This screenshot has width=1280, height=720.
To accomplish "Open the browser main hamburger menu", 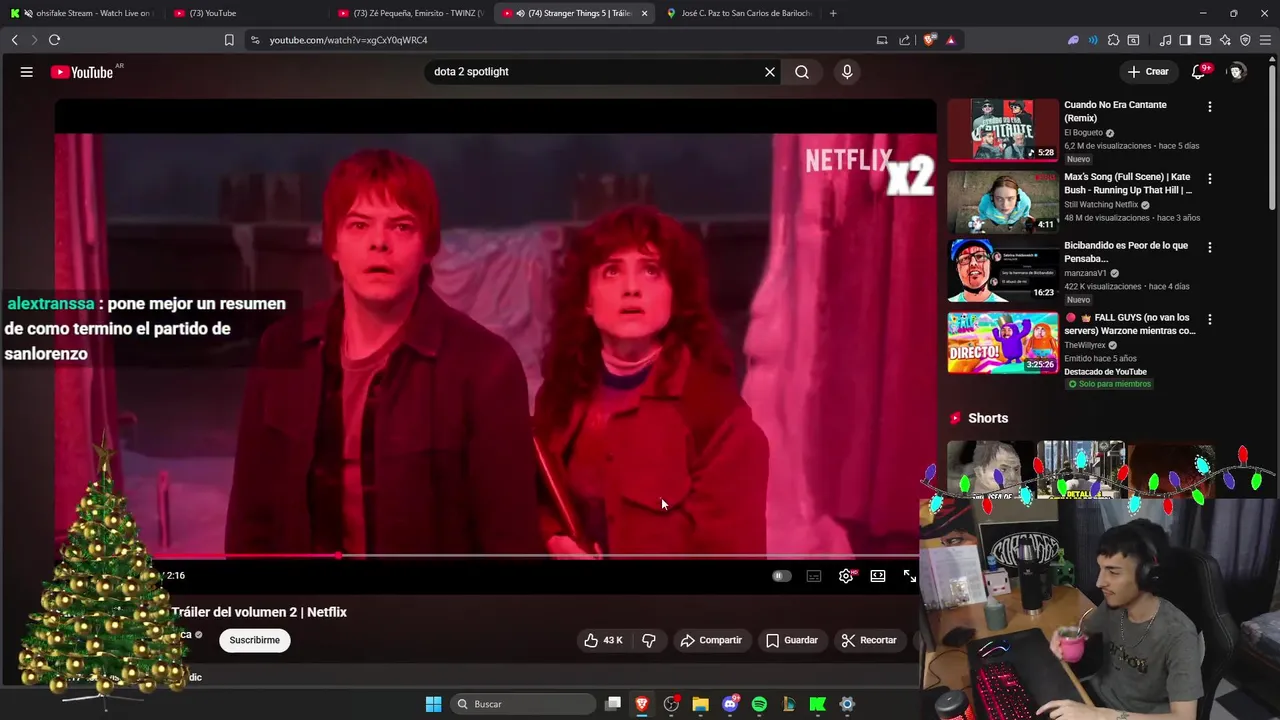I will coord(1266,40).
